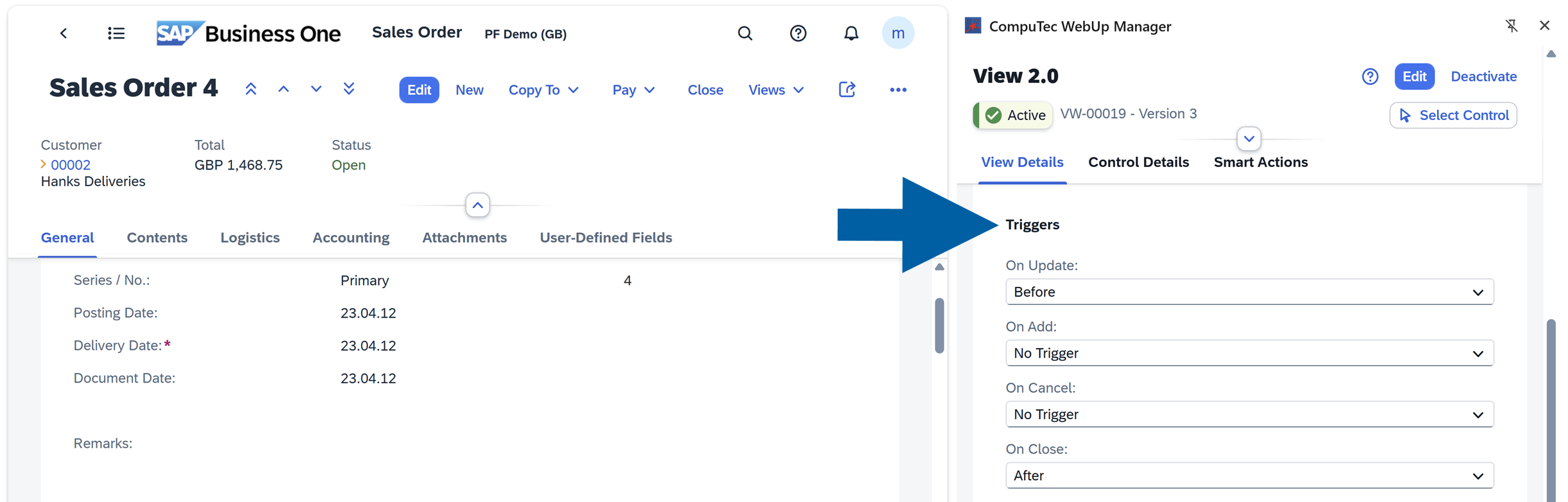Open the more options ellipsis
Screen dimensions: 1568x502
(898, 90)
